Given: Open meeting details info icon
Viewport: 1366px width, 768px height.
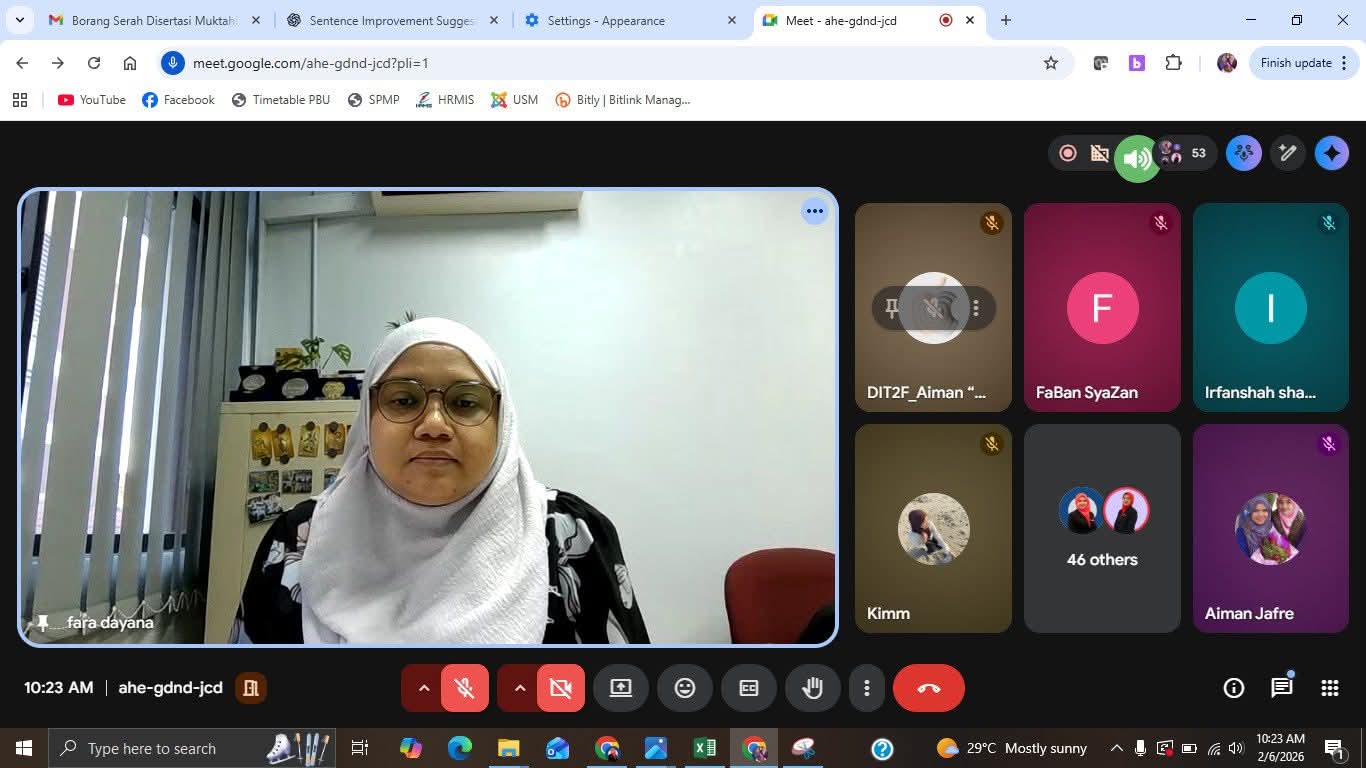Looking at the screenshot, I should tap(1234, 688).
